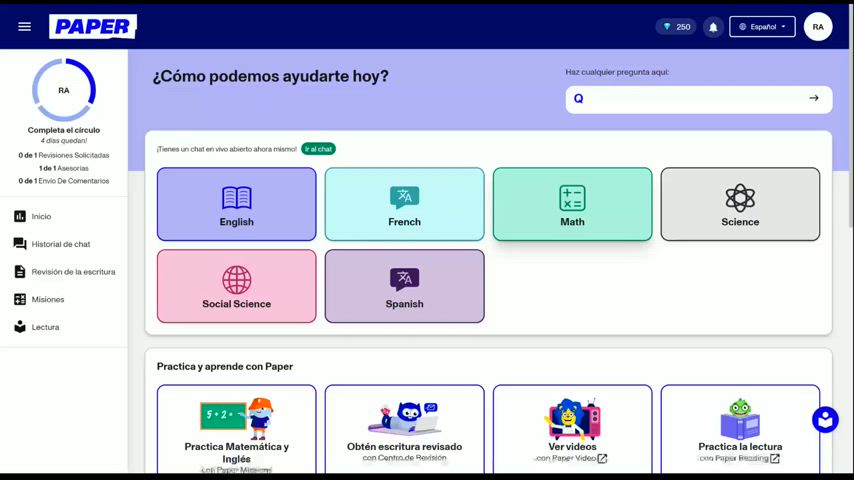Click '4 días quedan!' text

click(64, 141)
